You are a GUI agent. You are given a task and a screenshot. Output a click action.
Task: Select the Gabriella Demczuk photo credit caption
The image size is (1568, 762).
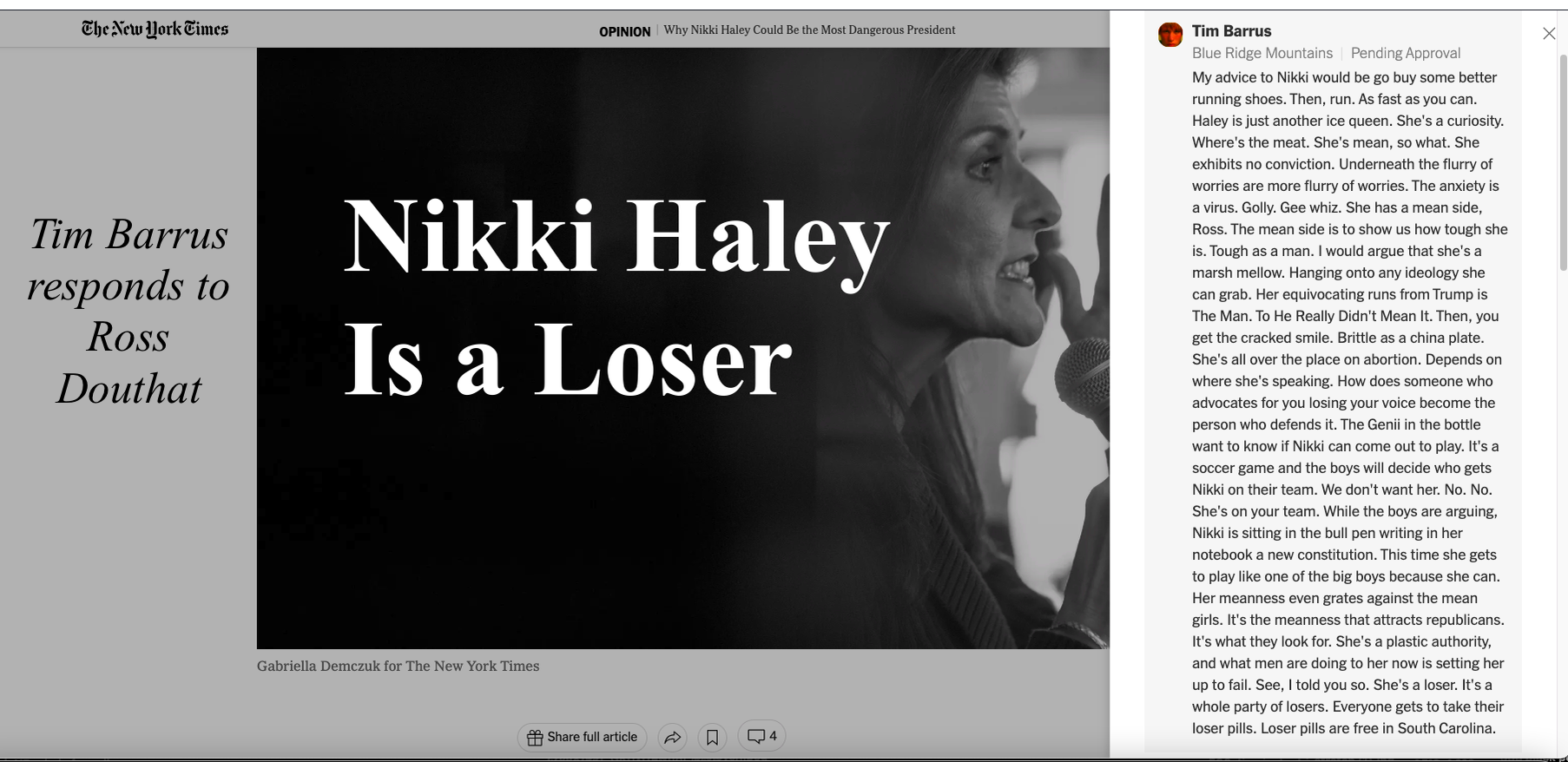pyautogui.click(x=398, y=666)
